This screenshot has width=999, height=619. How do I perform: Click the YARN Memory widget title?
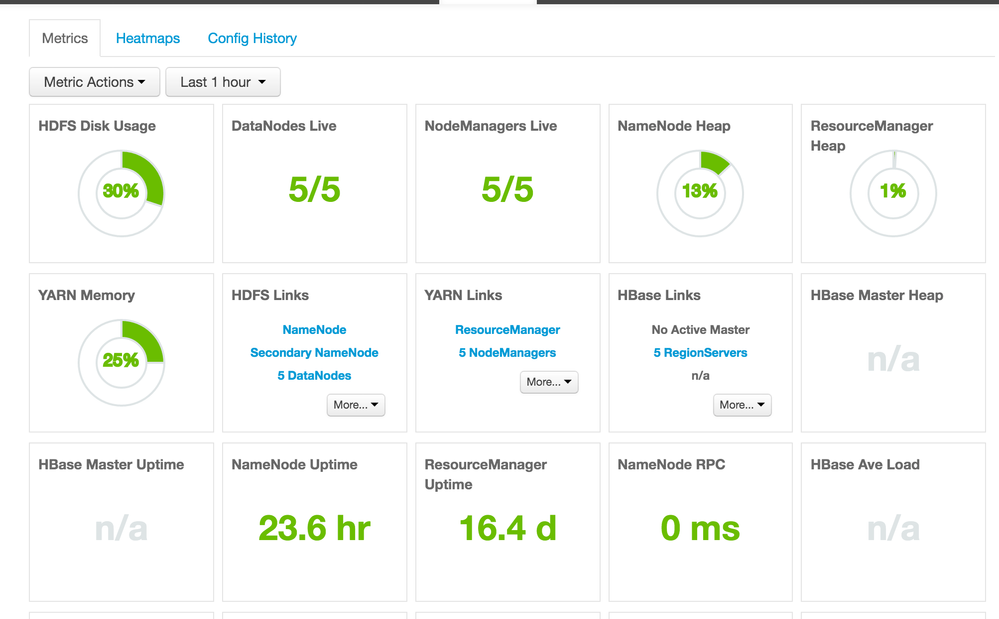(87, 295)
